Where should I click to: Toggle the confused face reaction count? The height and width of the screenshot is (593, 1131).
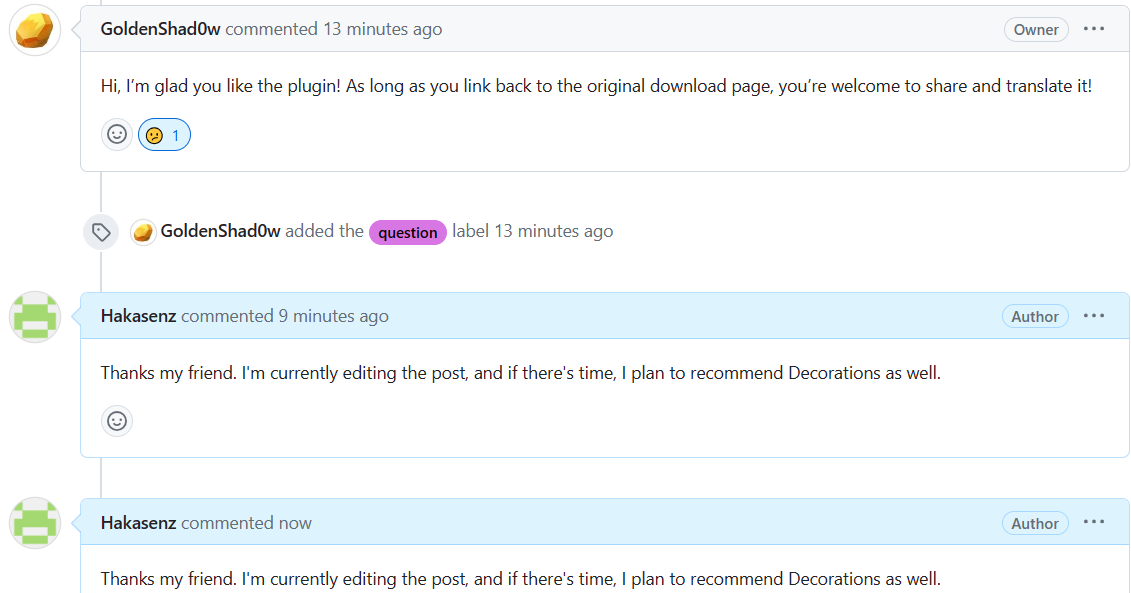click(x=164, y=135)
